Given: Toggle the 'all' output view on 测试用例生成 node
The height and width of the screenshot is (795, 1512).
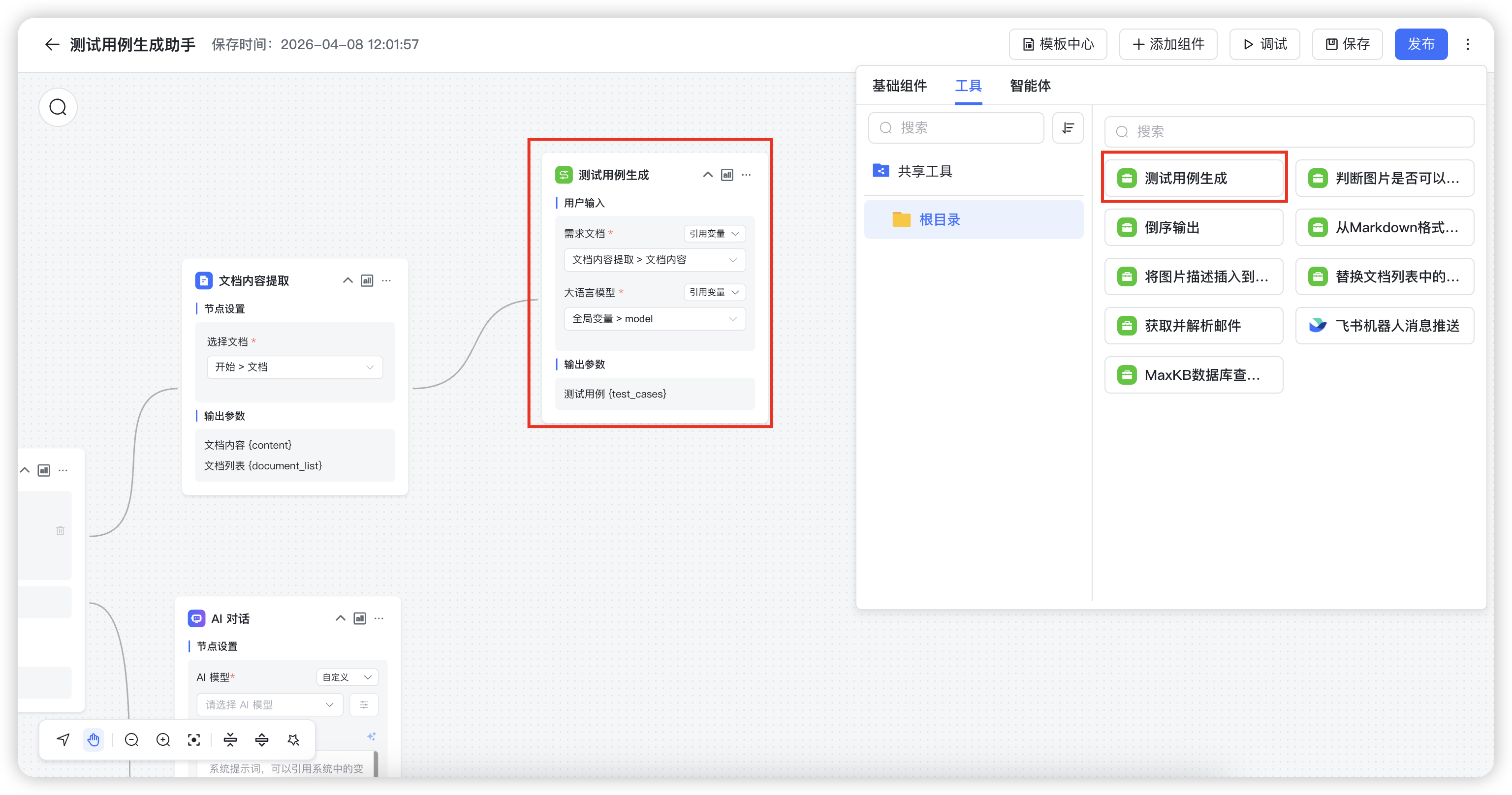Looking at the screenshot, I should click(727, 174).
